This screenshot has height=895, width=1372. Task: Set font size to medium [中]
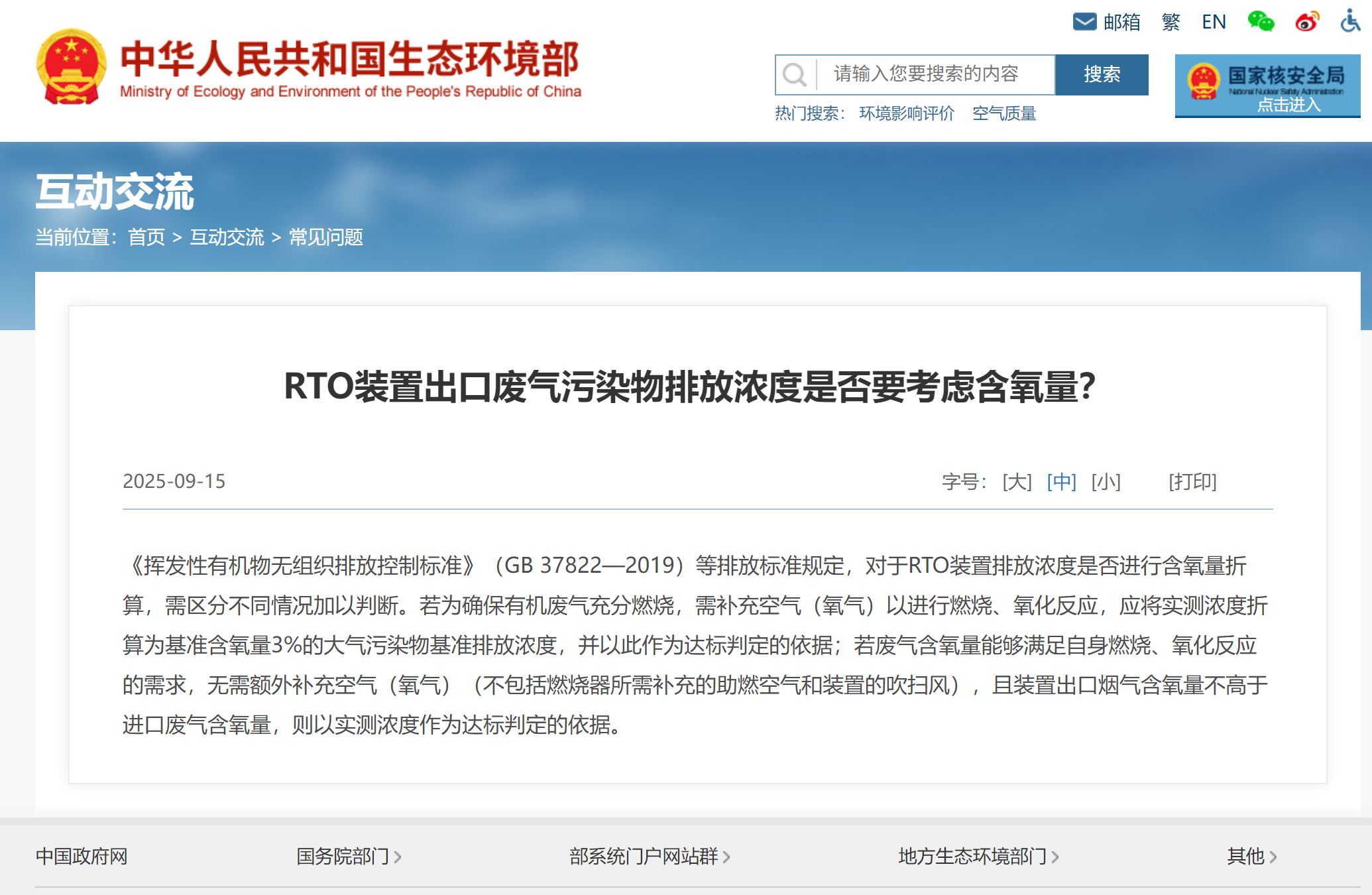1061,481
